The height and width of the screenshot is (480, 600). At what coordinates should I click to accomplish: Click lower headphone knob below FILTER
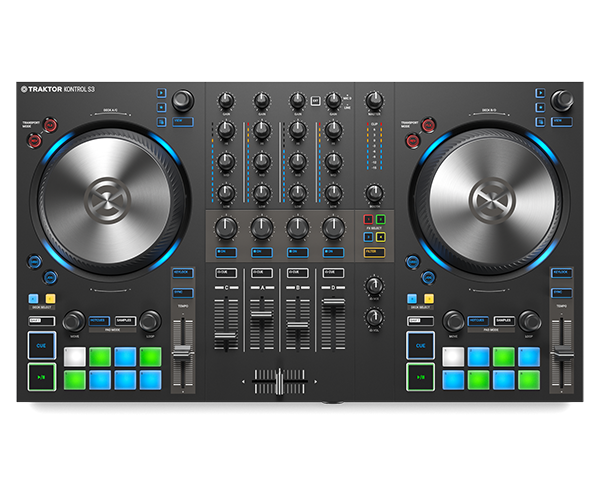374,317
